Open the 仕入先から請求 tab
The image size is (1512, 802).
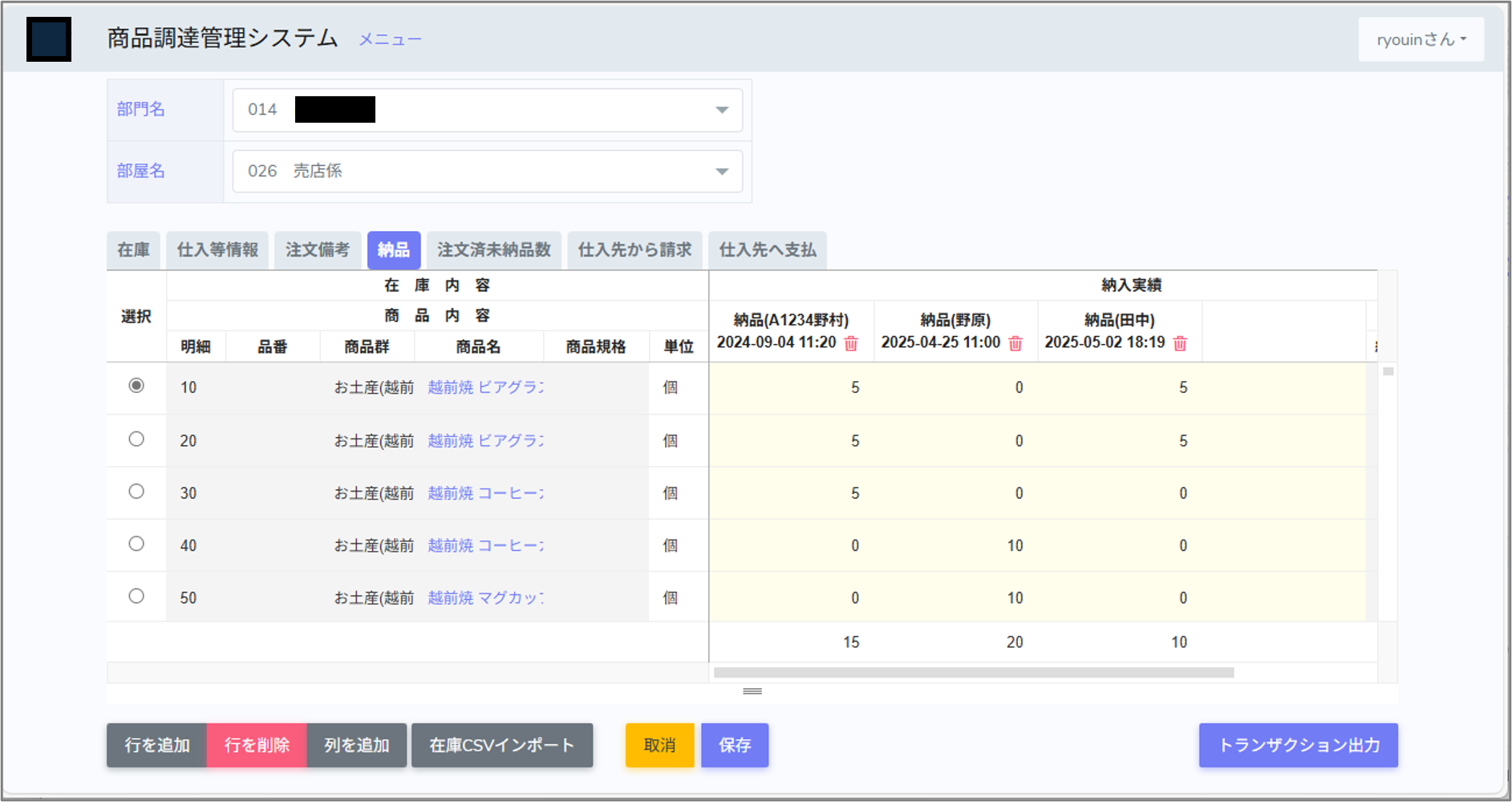click(634, 250)
